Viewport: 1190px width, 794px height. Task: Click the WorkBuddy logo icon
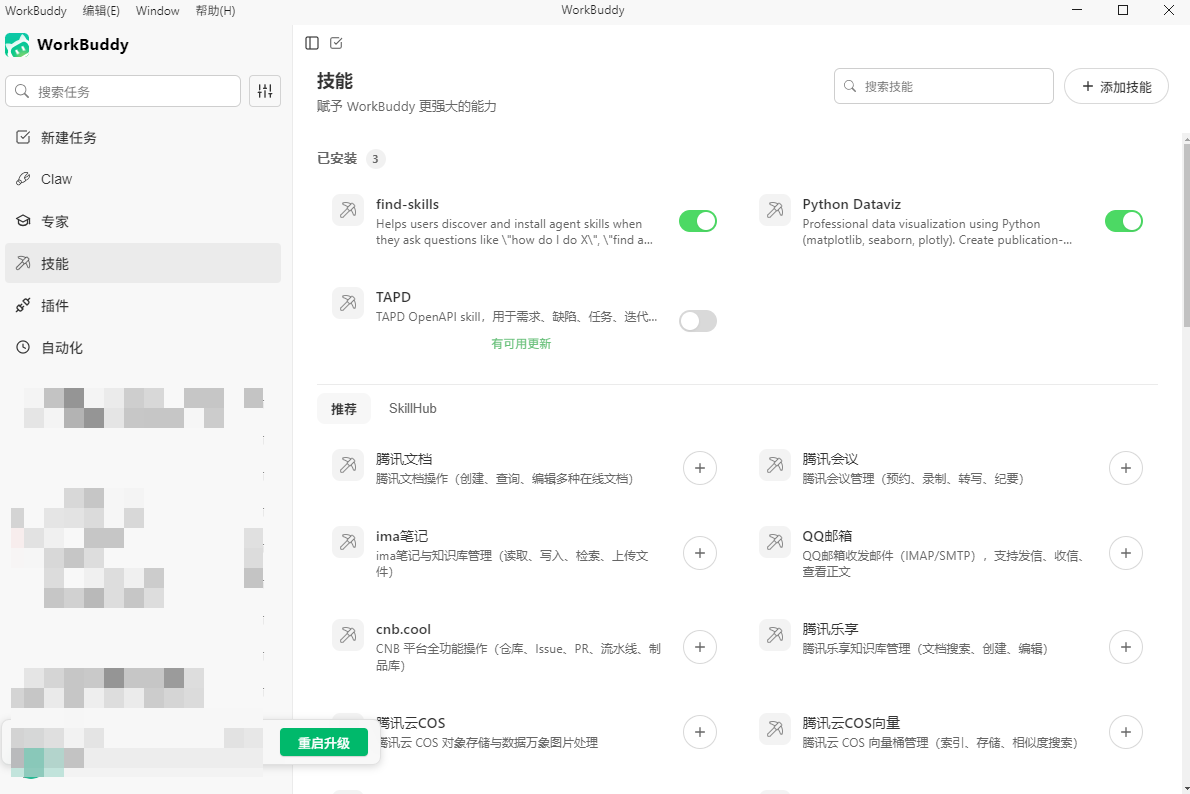(x=17, y=46)
